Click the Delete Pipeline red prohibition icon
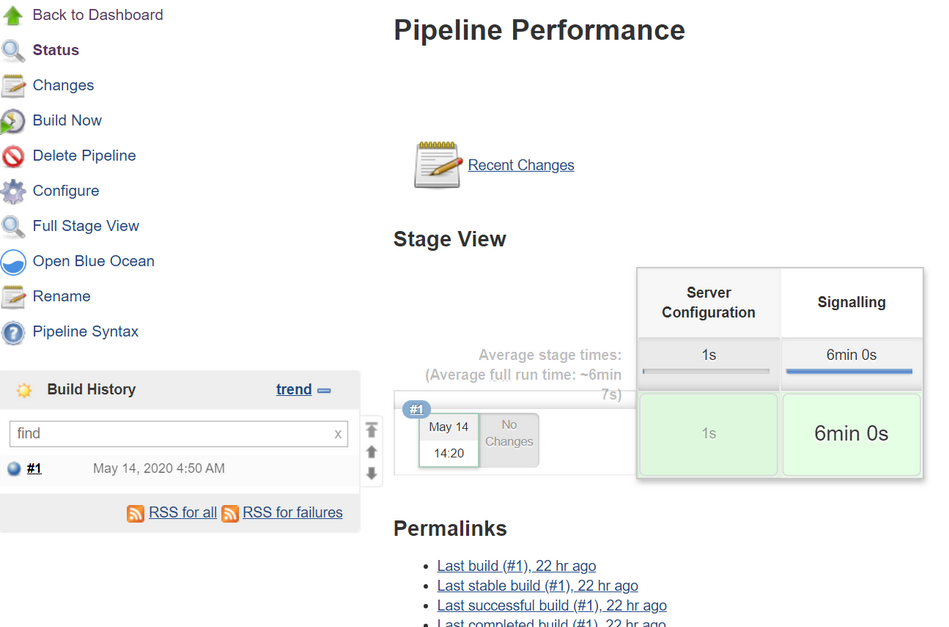Screen dimensions: 949x627 pos(13,156)
